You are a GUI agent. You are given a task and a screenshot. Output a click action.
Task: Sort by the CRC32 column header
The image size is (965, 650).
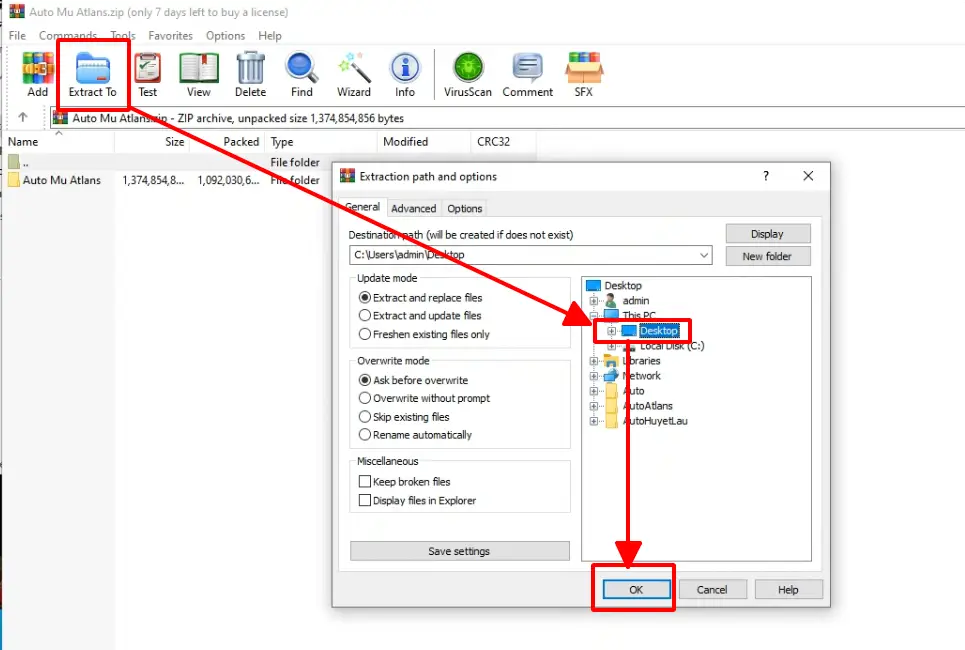point(503,142)
